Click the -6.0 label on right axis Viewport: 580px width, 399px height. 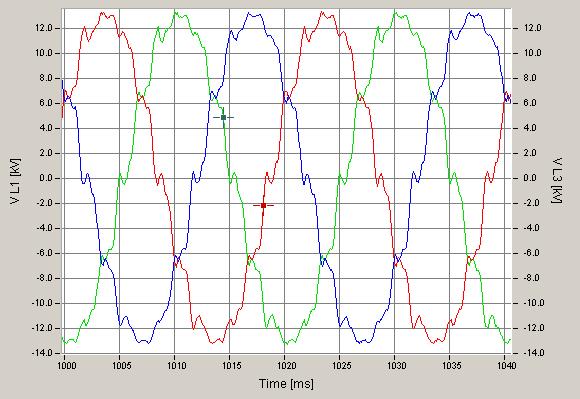point(533,253)
